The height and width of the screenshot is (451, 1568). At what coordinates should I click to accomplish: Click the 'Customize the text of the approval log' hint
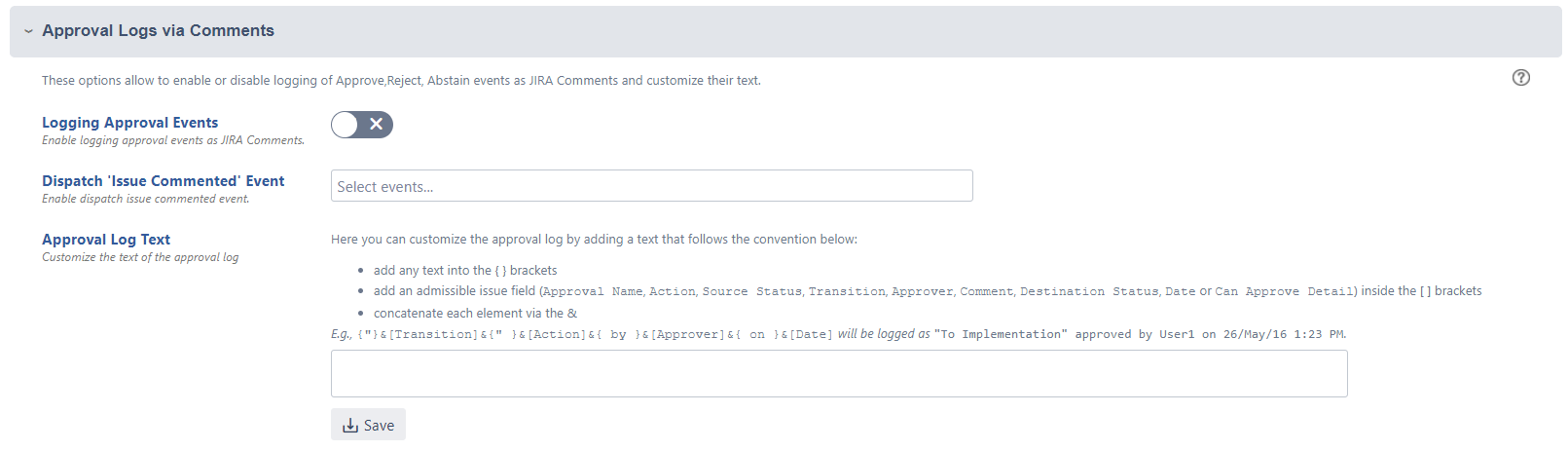[139, 257]
